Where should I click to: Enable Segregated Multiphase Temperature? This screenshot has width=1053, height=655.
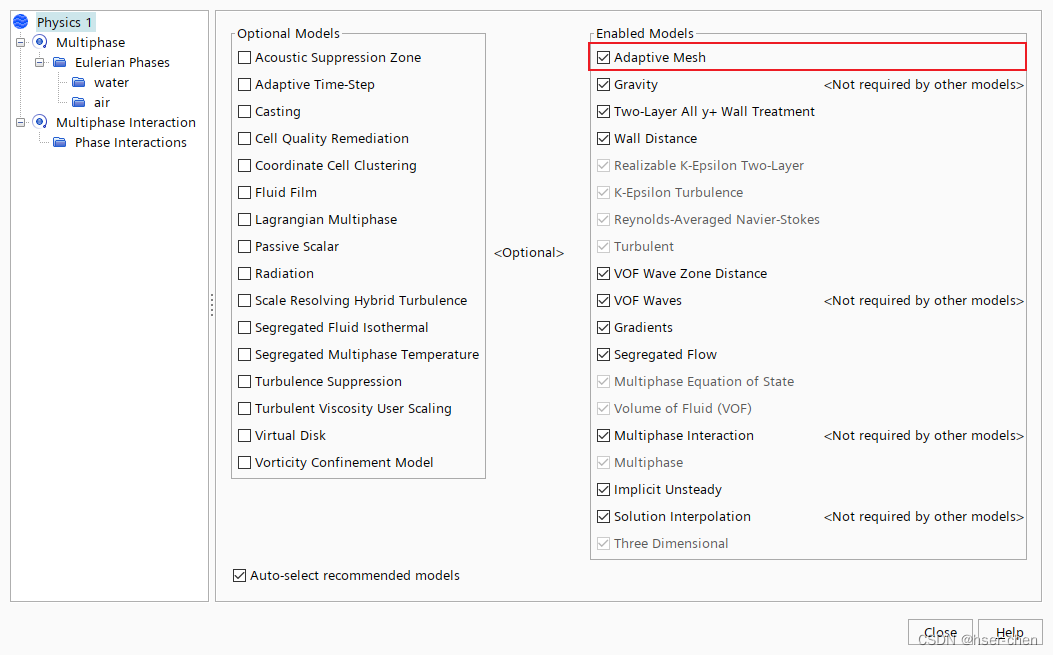coord(244,354)
